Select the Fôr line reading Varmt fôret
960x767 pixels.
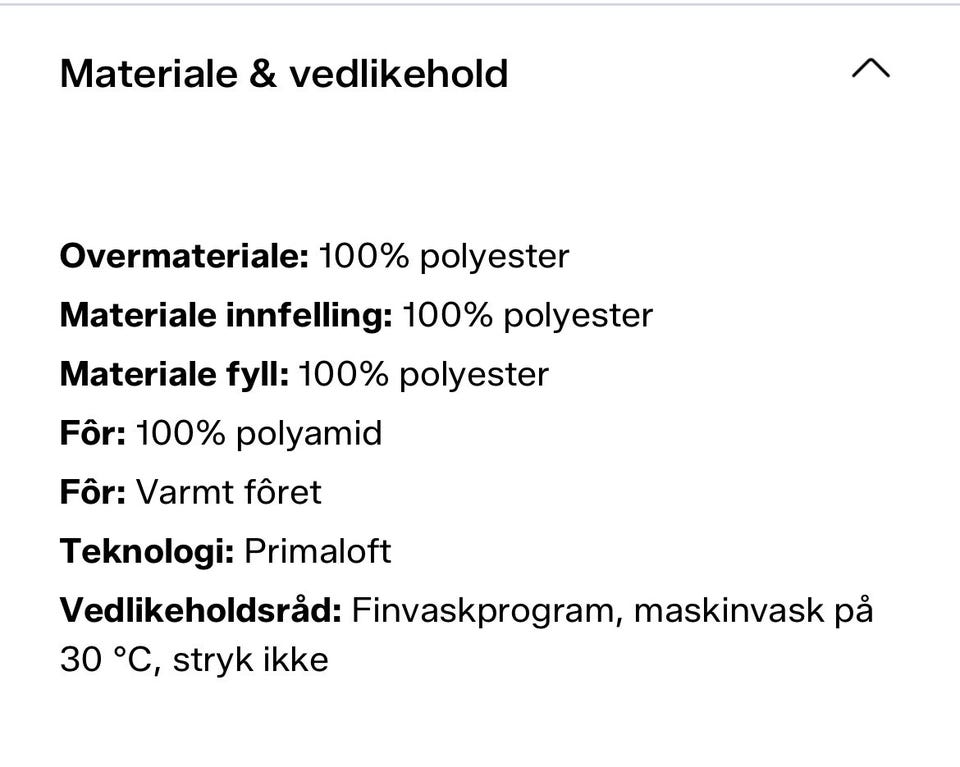190,491
